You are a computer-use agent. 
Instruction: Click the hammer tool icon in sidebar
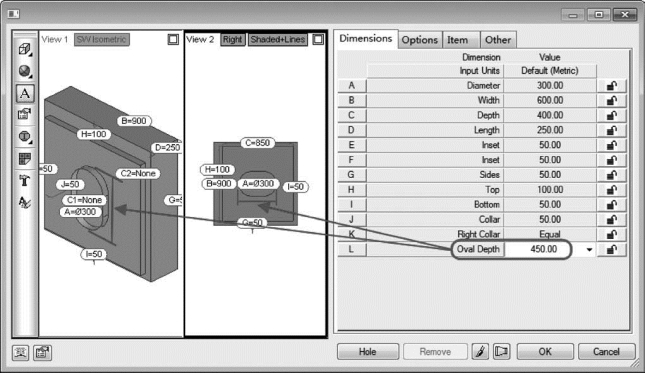point(25,180)
